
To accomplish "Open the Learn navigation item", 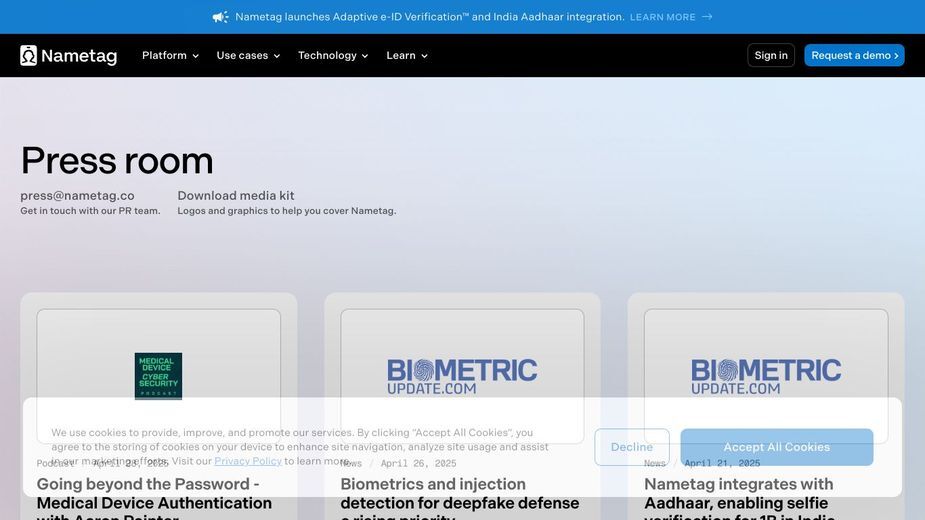I will pyautogui.click(x=407, y=55).
